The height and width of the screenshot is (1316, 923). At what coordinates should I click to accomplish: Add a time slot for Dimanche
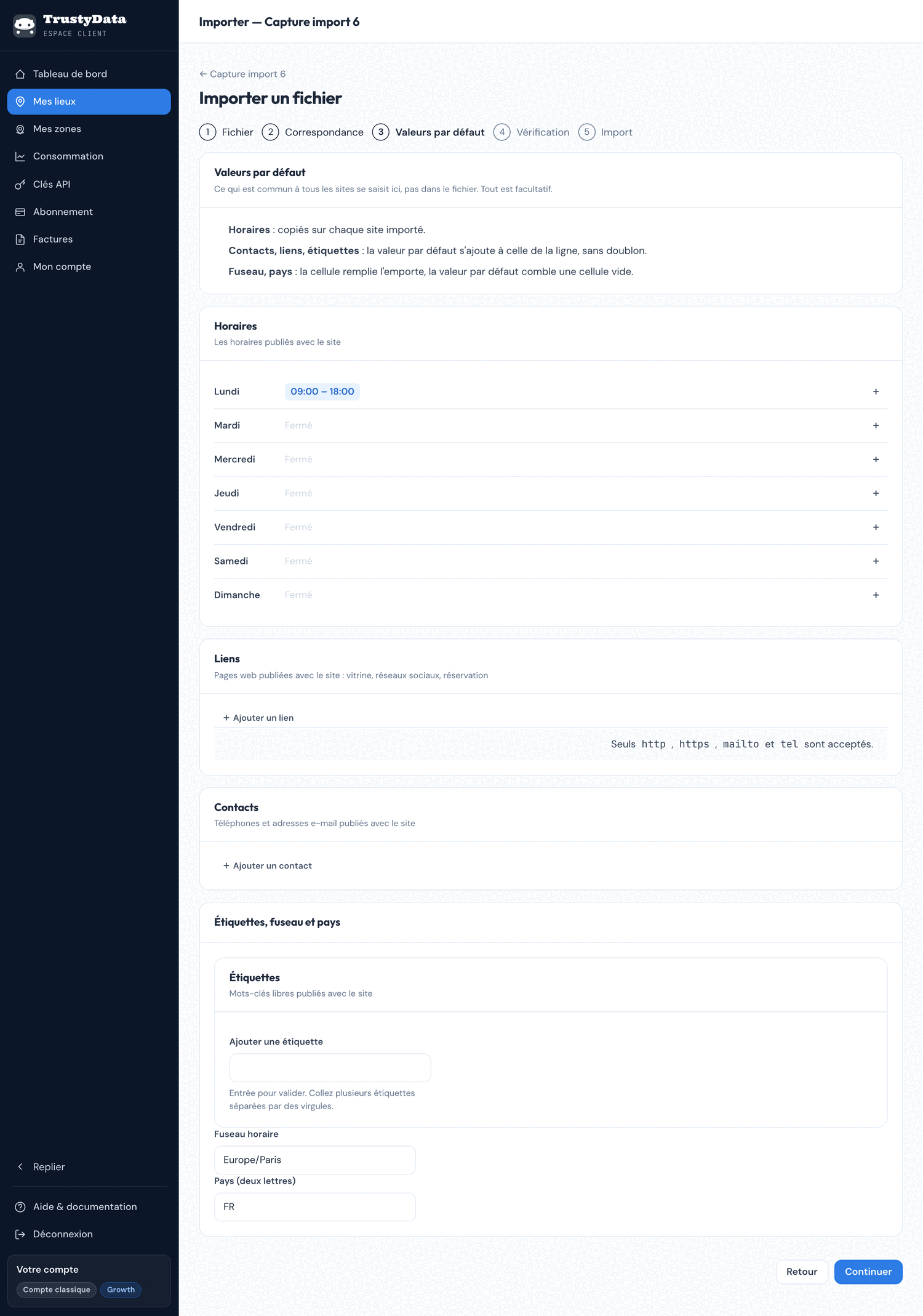click(x=876, y=595)
